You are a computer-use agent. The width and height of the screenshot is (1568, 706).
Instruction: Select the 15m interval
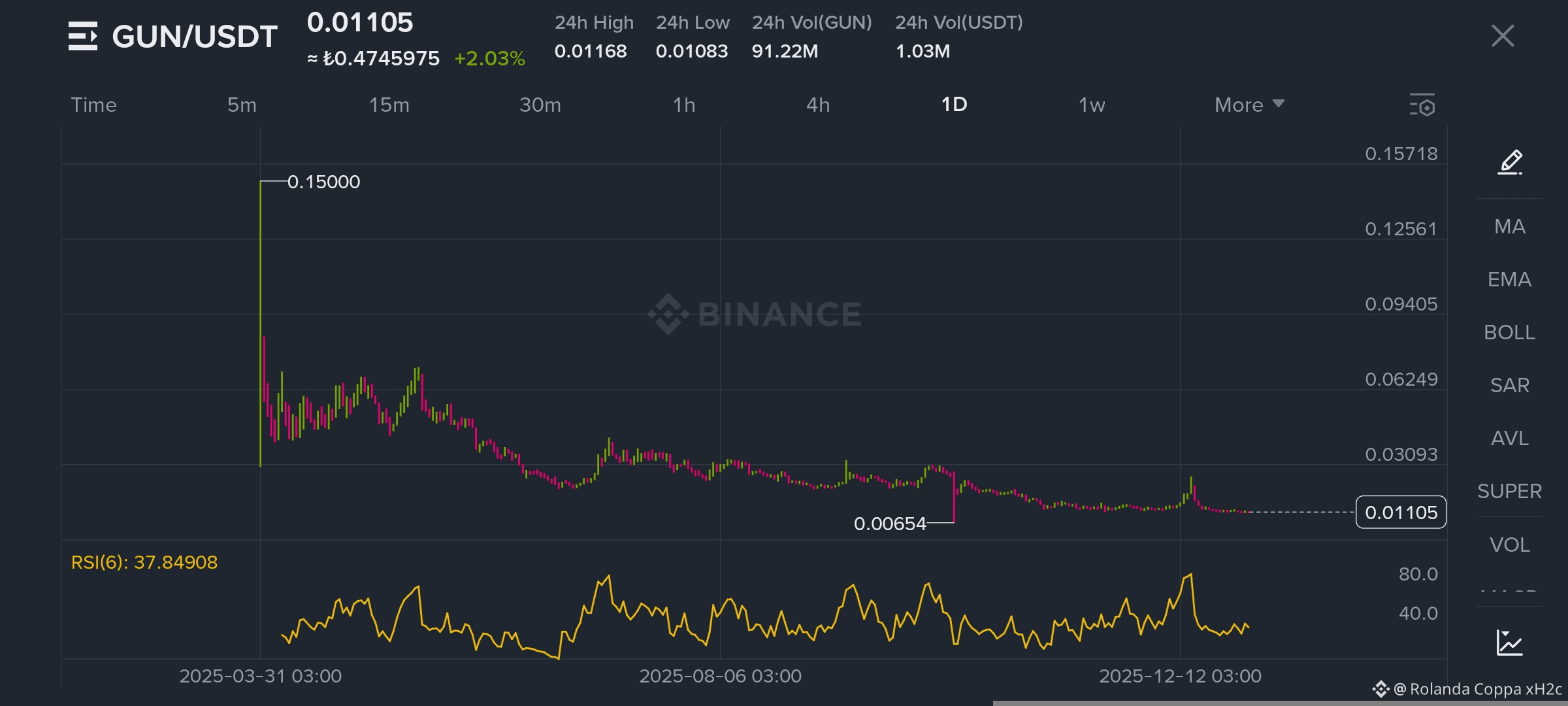[x=389, y=105]
